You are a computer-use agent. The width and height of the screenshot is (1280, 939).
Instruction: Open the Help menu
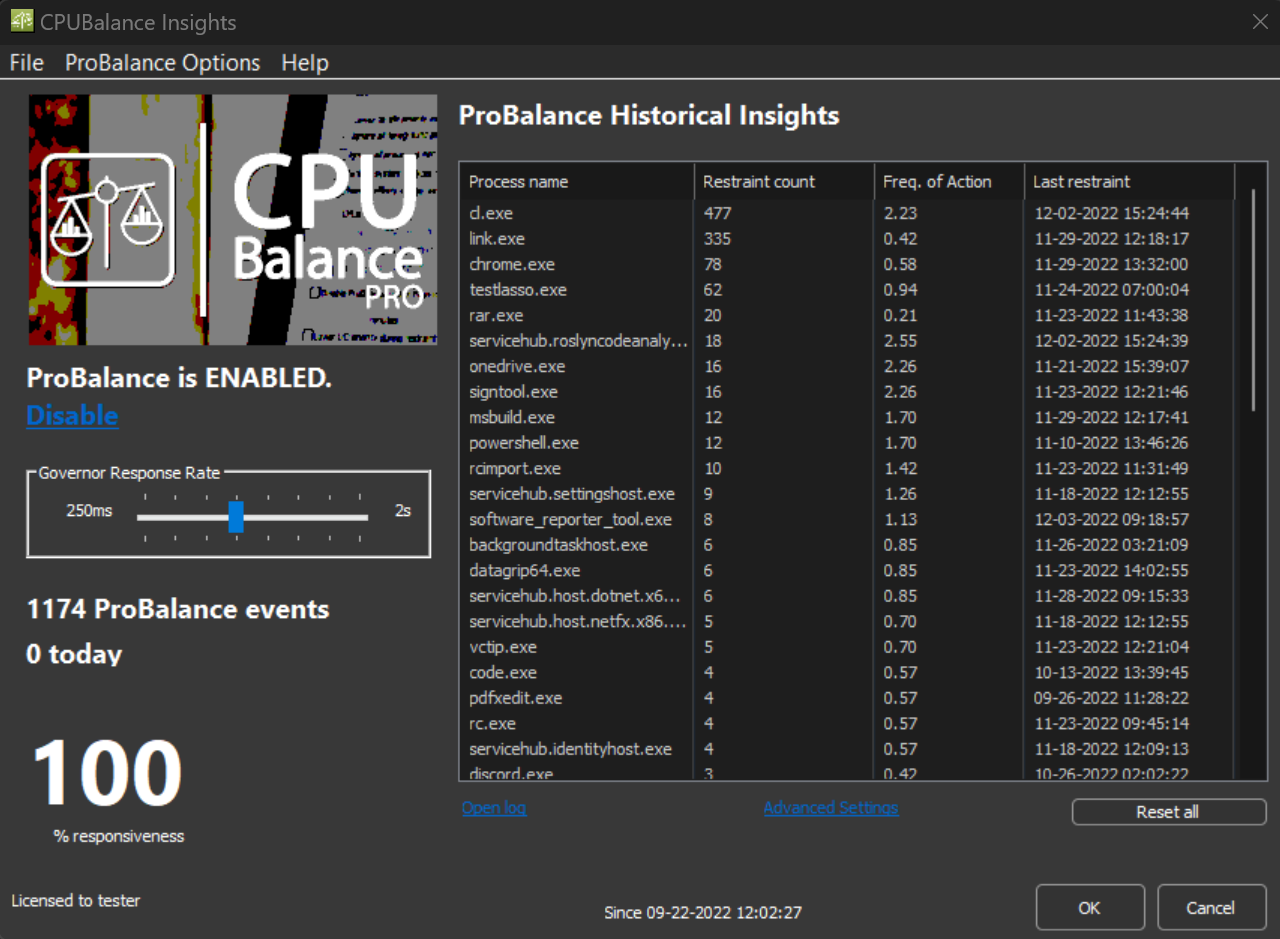tap(305, 63)
